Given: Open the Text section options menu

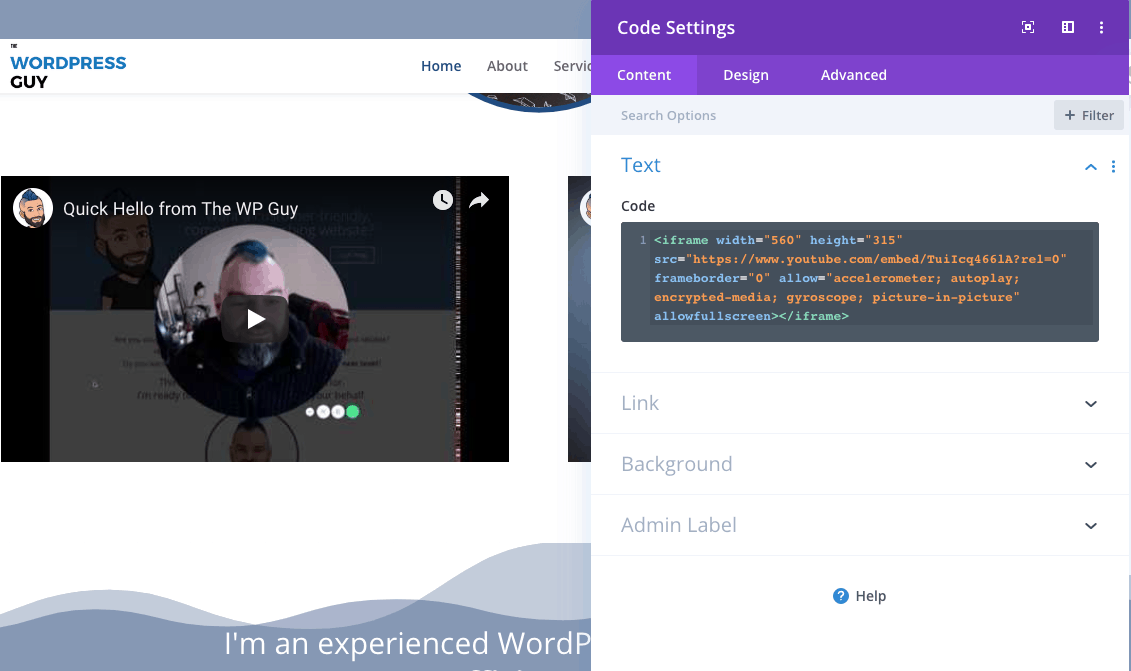Looking at the screenshot, I should (1113, 167).
